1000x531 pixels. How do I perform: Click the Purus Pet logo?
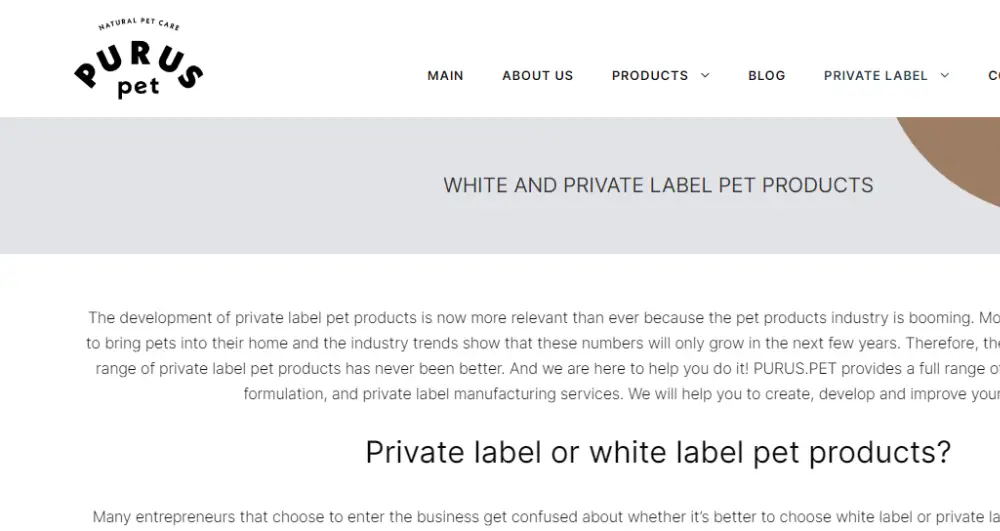tap(138, 59)
